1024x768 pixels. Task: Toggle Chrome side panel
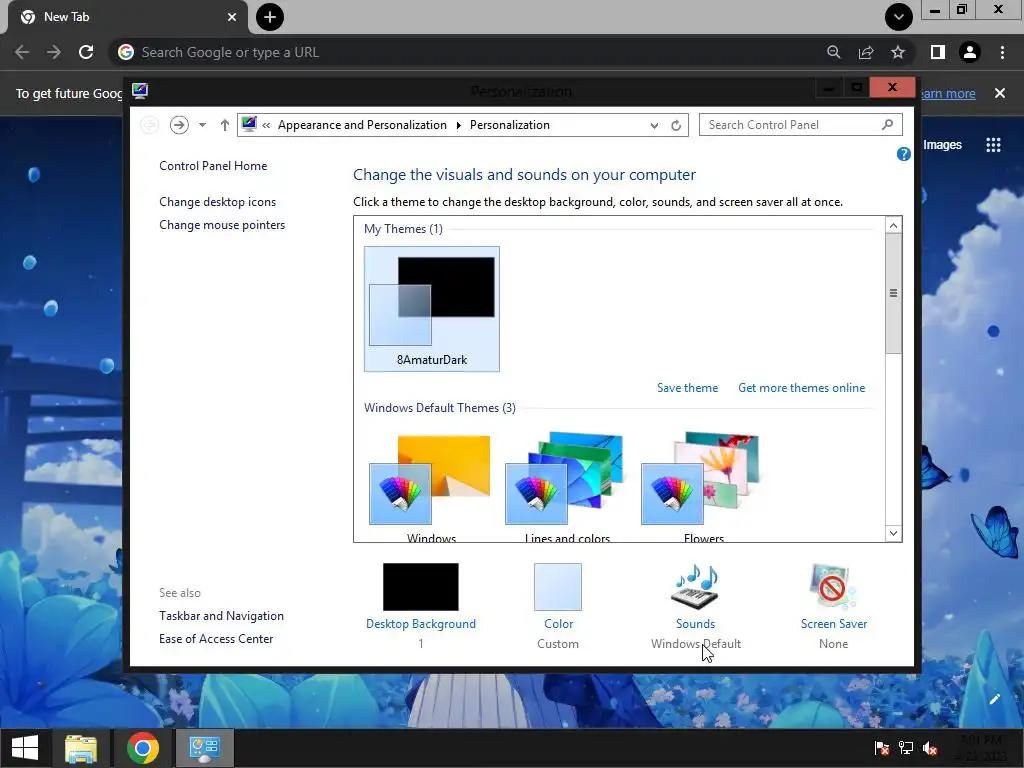coord(938,52)
